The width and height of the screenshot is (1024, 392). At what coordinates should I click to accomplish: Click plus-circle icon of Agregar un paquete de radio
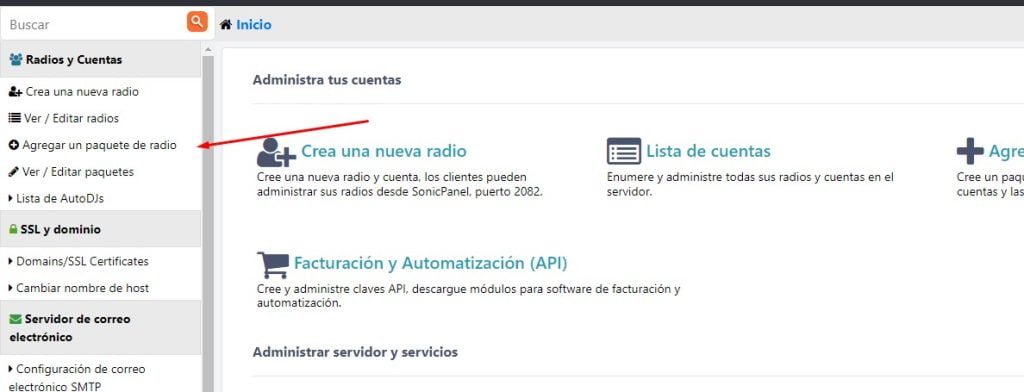pos(14,145)
